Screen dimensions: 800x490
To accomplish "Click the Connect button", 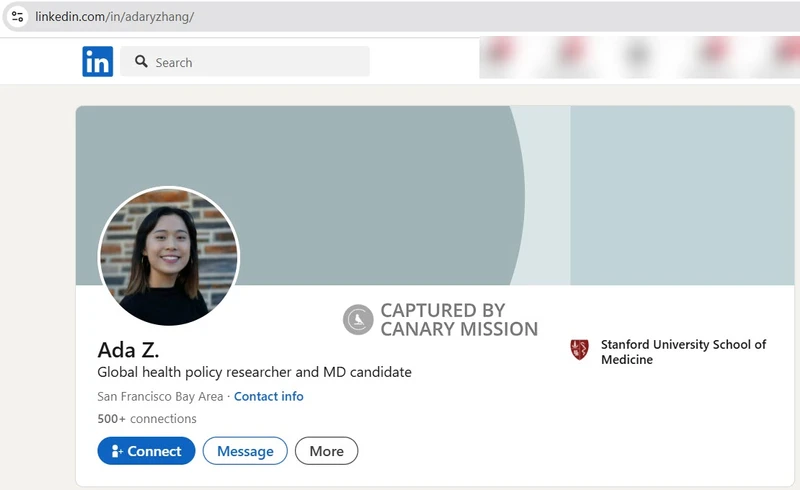I will click(146, 451).
